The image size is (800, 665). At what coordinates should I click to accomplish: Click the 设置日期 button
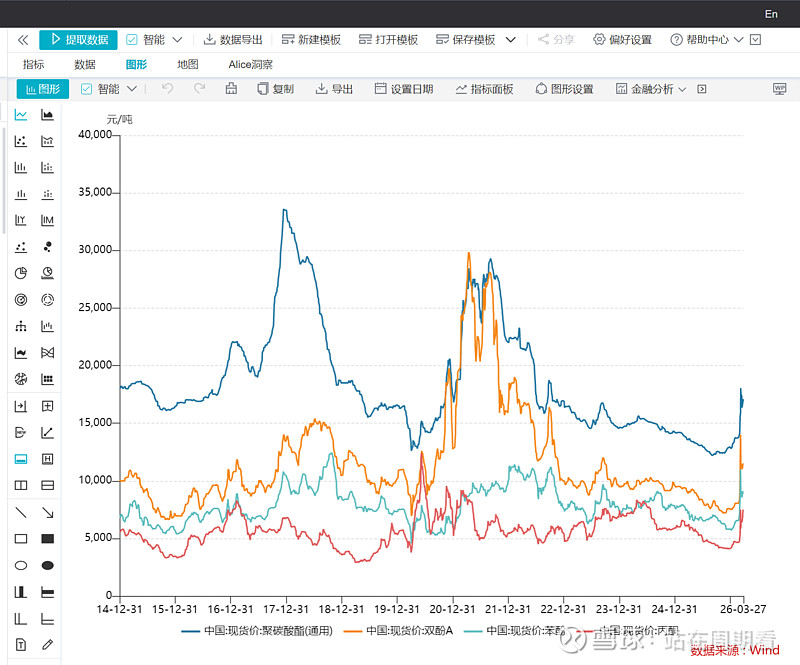point(404,89)
